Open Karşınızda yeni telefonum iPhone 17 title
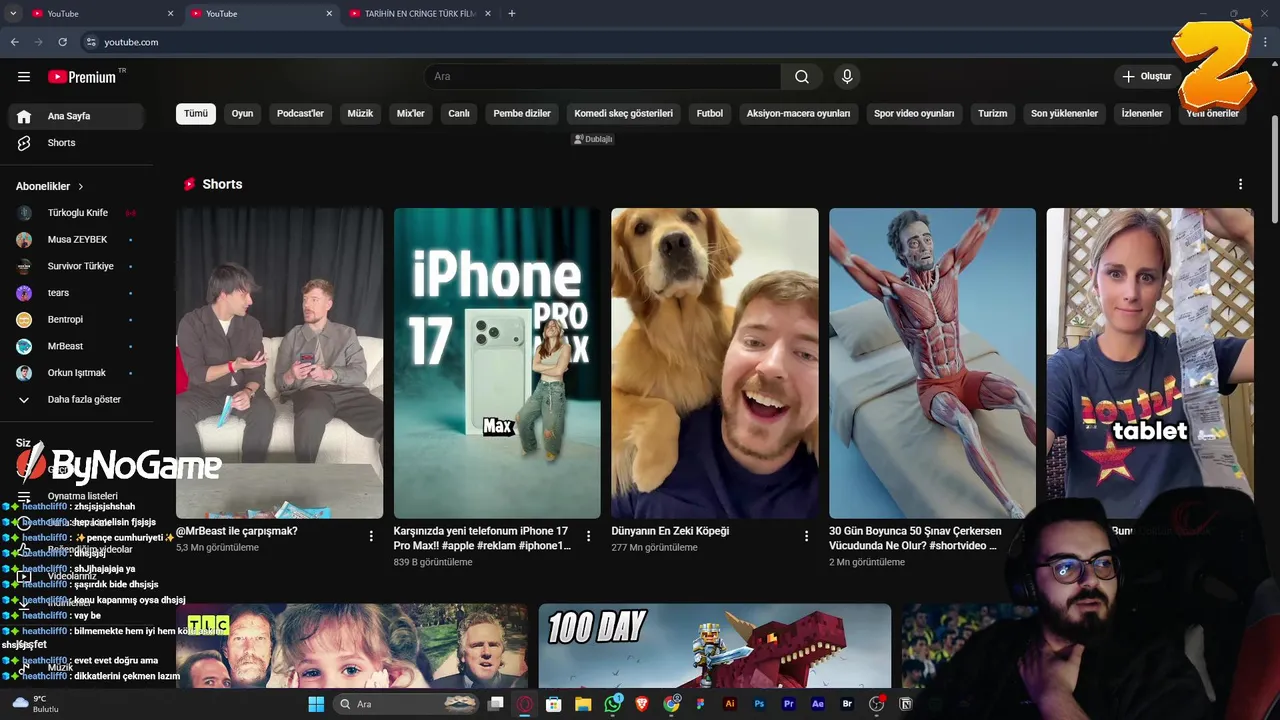Viewport: 1280px width, 720px height. 482,538
